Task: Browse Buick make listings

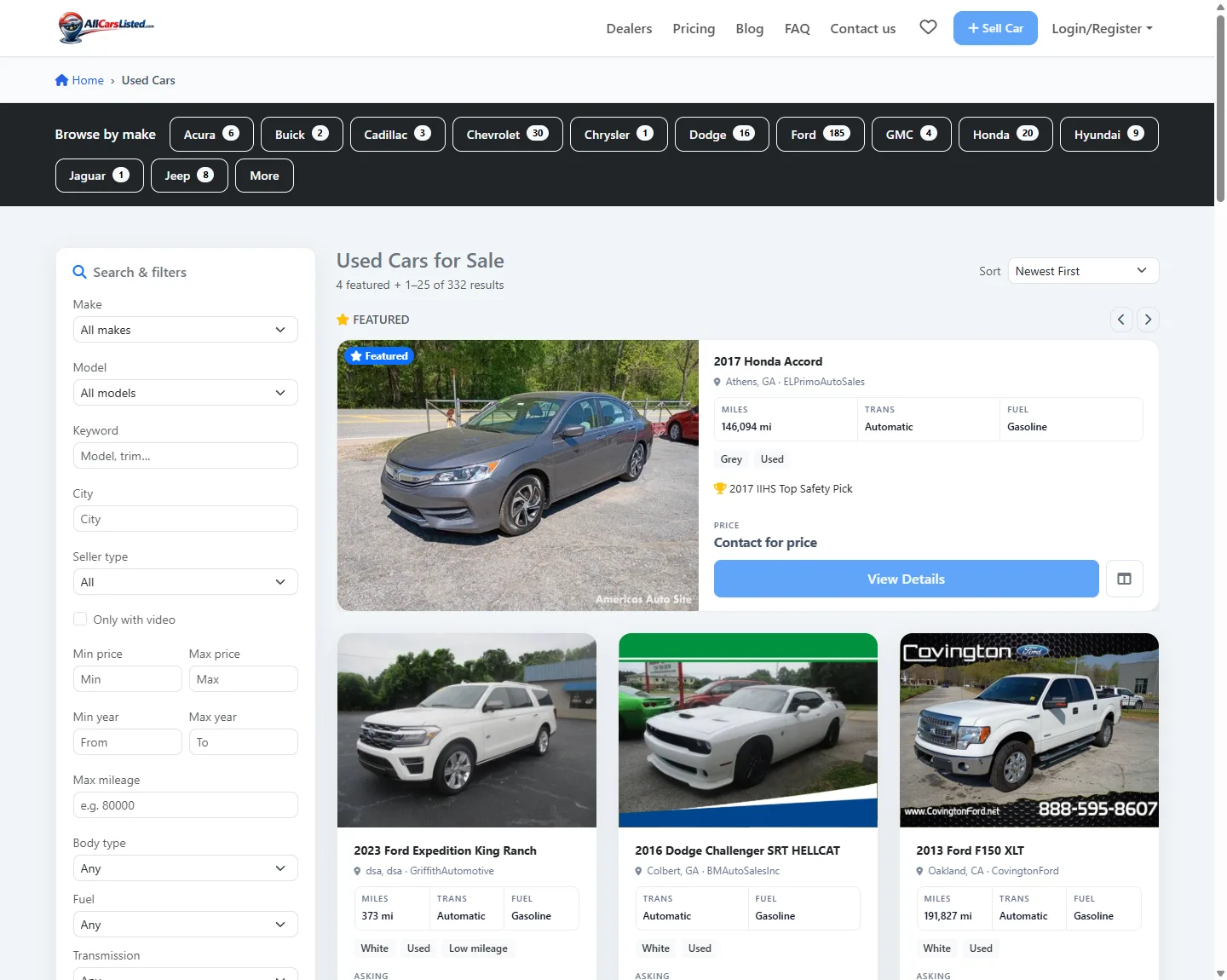Action: [x=302, y=134]
